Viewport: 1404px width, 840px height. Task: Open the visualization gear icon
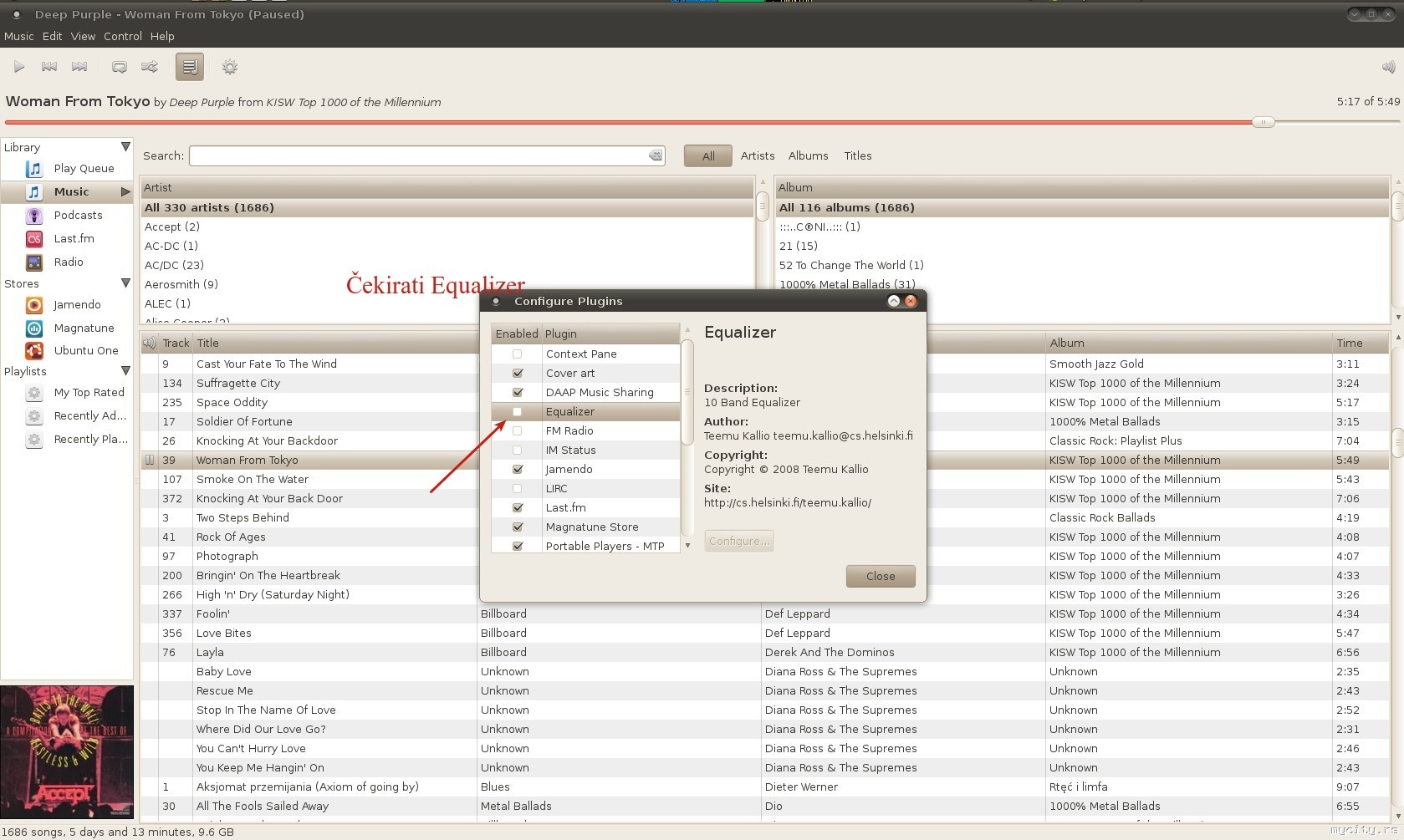pyautogui.click(x=230, y=67)
